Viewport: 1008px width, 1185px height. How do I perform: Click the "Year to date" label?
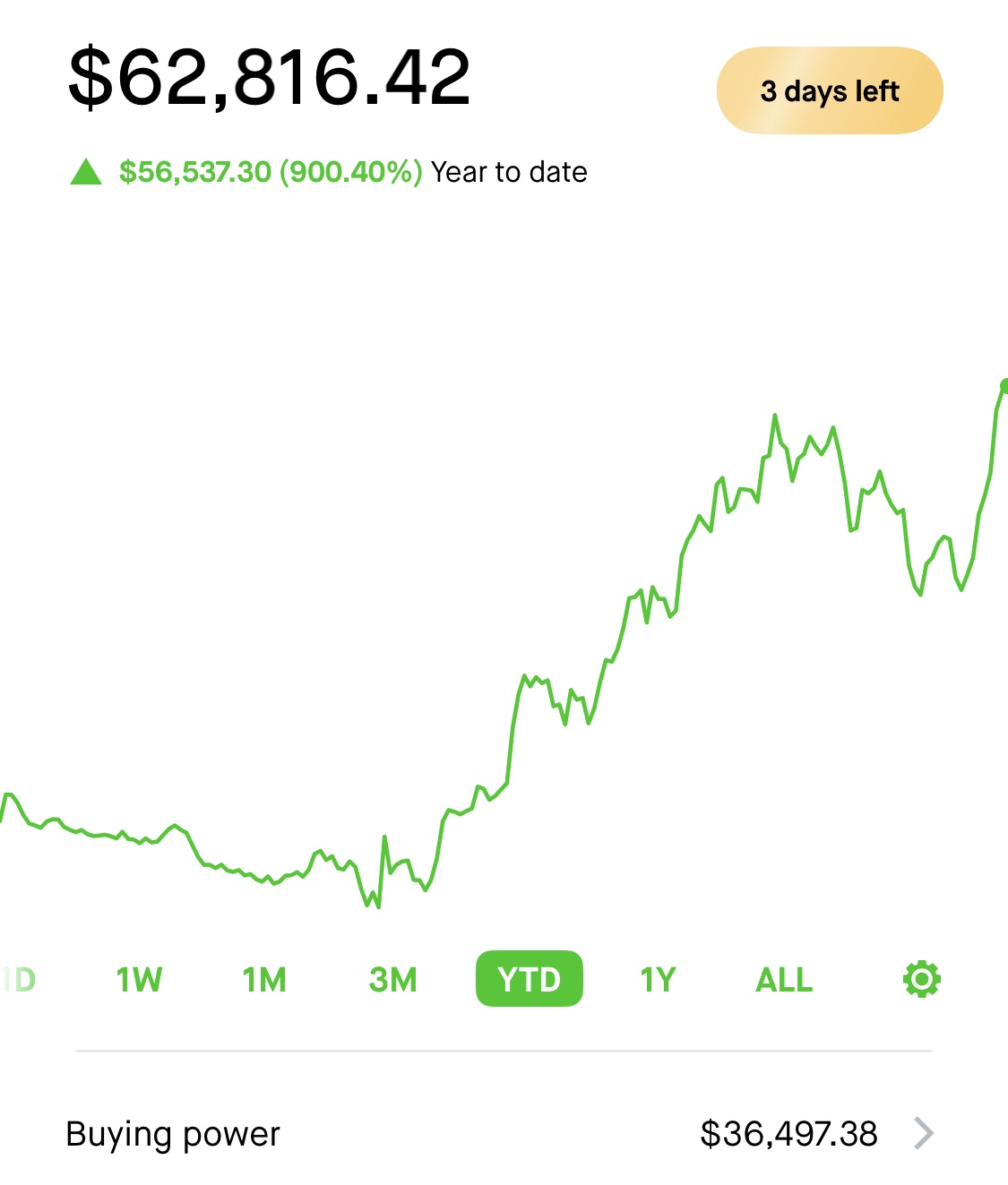point(509,171)
